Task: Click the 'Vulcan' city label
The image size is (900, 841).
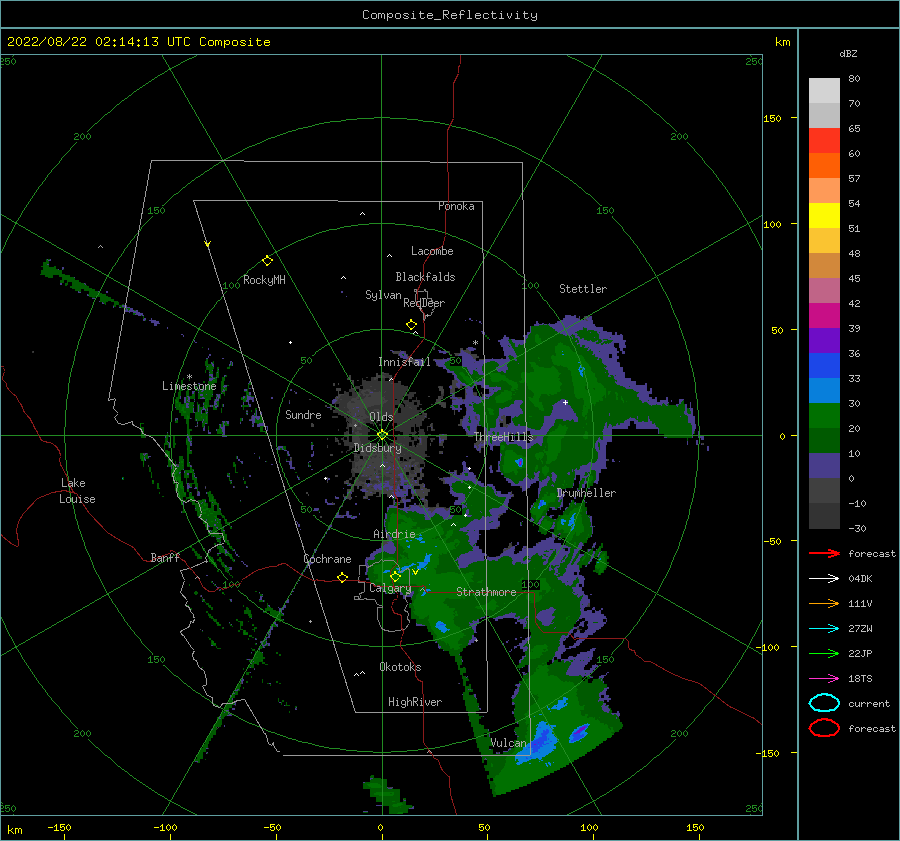Action: 508,743
